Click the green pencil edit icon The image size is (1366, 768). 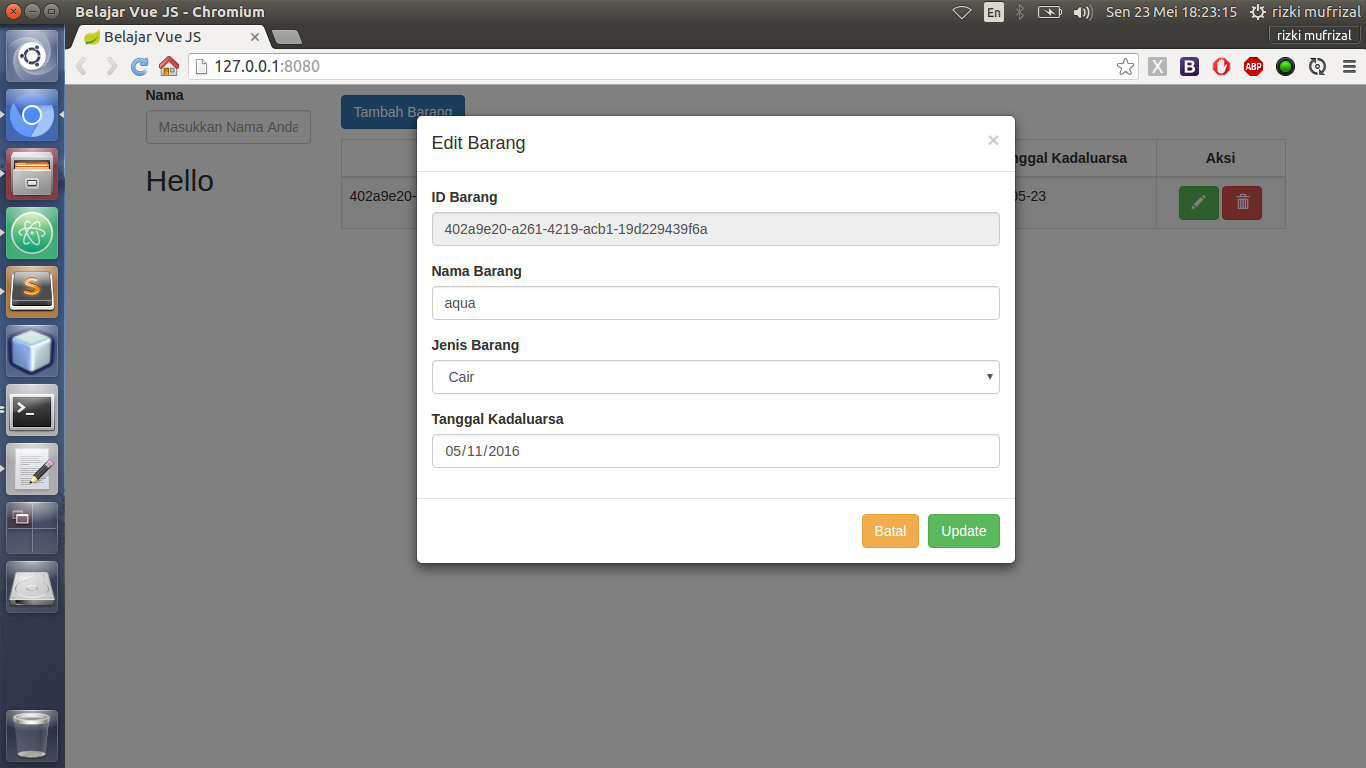pyautogui.click(x=1198, y=202)
